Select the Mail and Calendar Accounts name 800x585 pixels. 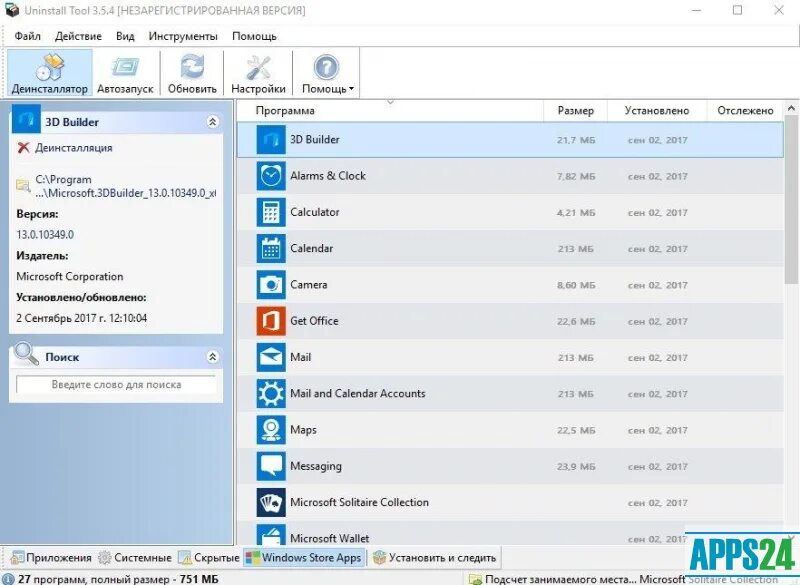[357, 393]
